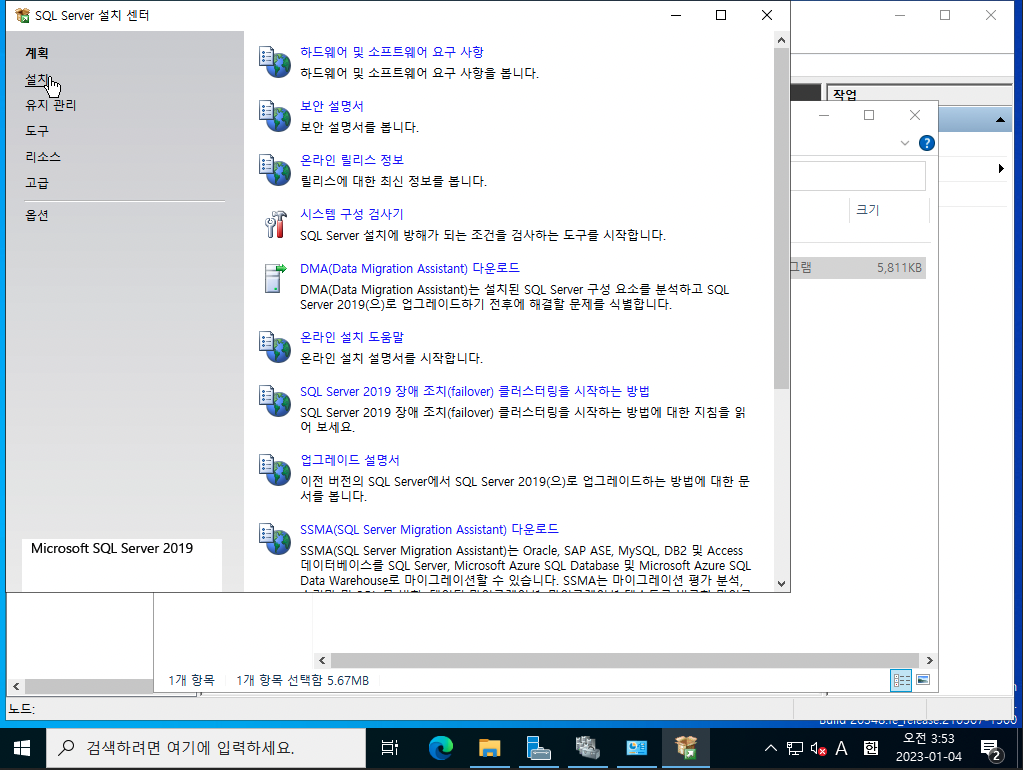Click the scroll down arrow in setup center
This screenshot has width=1023, height=770.
click(x=782, y=584)
